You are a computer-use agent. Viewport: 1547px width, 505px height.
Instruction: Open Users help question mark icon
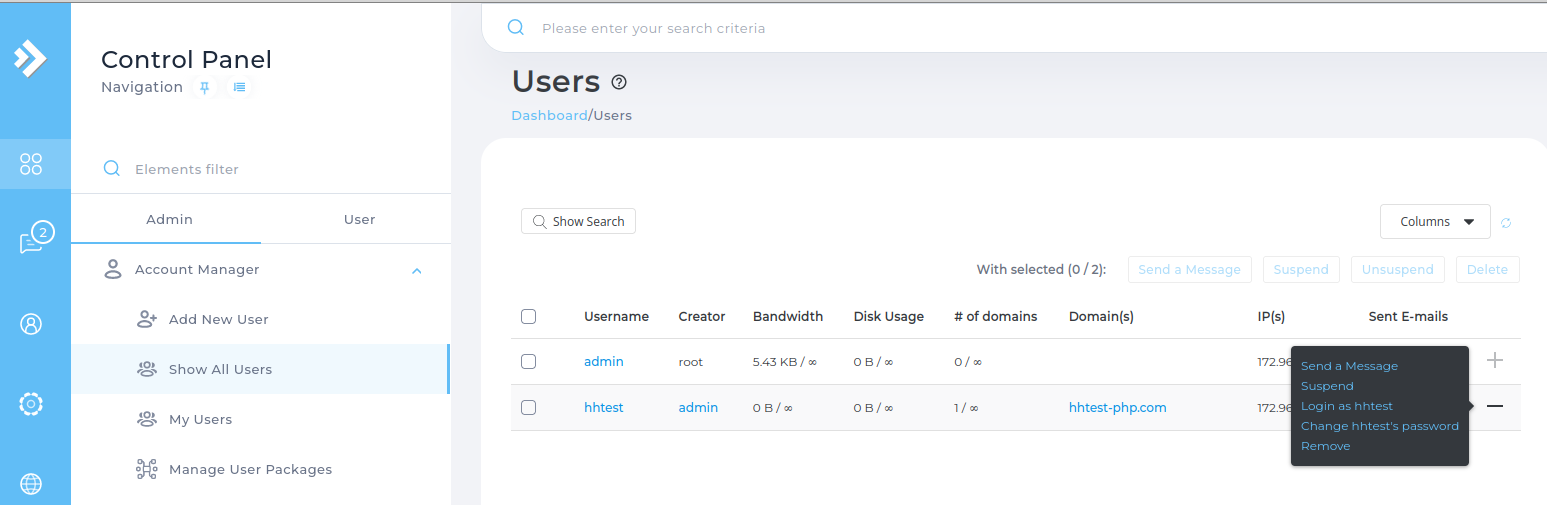(x=619, y=82)
